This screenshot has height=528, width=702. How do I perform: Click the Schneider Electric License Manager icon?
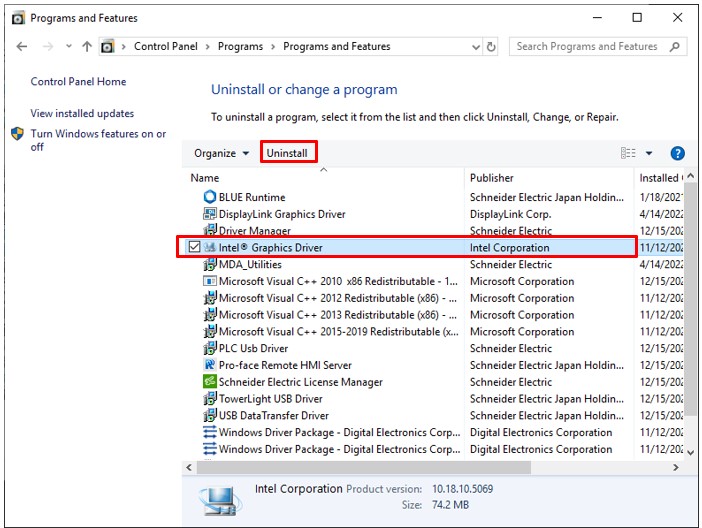point(210,382)
